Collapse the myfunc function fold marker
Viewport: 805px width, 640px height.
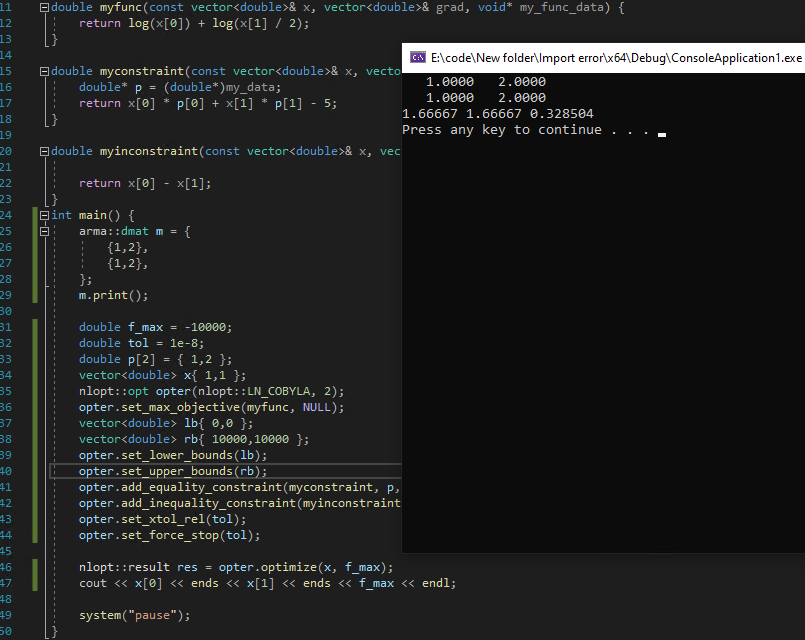tap(45, 8)
